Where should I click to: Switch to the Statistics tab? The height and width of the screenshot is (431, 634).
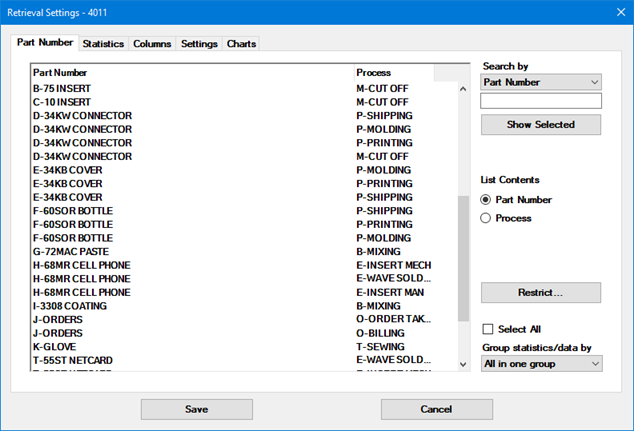pyautogui.click(x=103, y=44)
